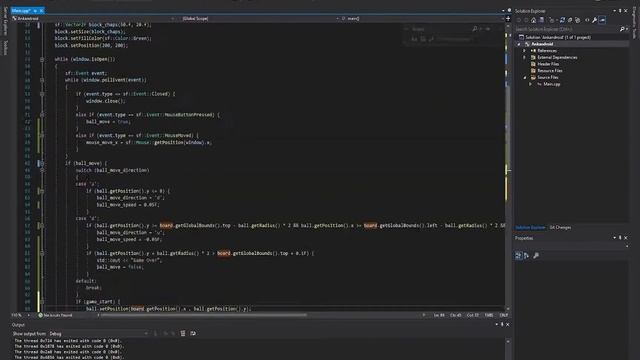Collapse the if Event::Closed code block
Screen dimensions: 640x360
[42, 94]
